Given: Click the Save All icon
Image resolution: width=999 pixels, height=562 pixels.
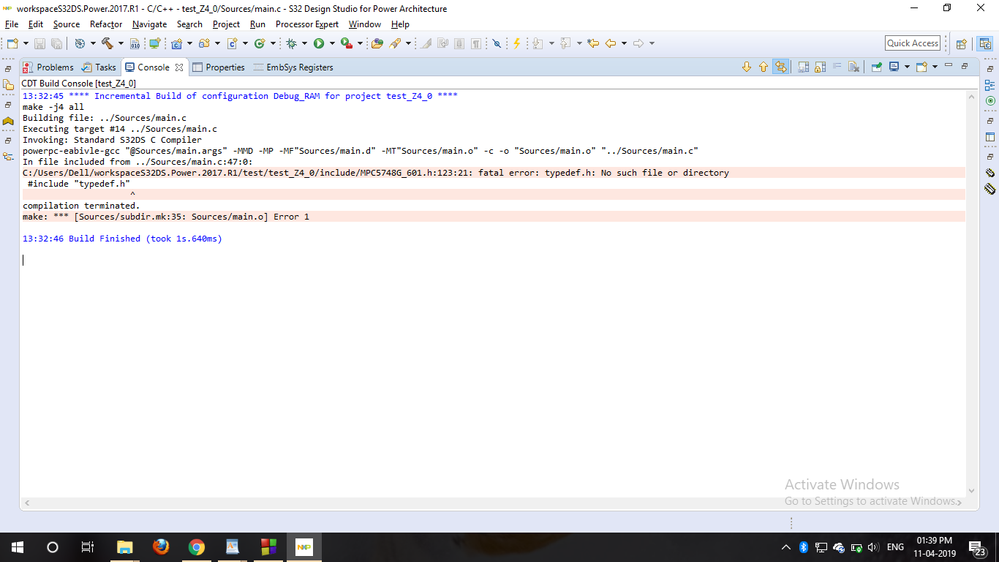Looking at the screenshot, I should coord(56,43).
